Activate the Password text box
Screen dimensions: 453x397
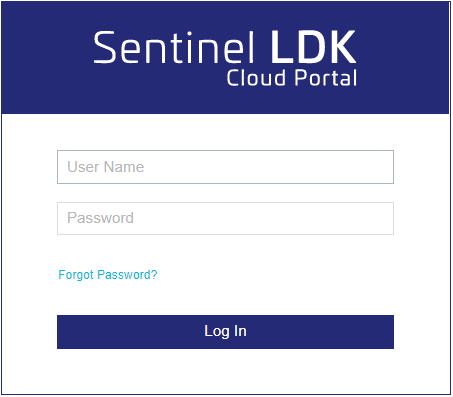(x=225, y=218)
